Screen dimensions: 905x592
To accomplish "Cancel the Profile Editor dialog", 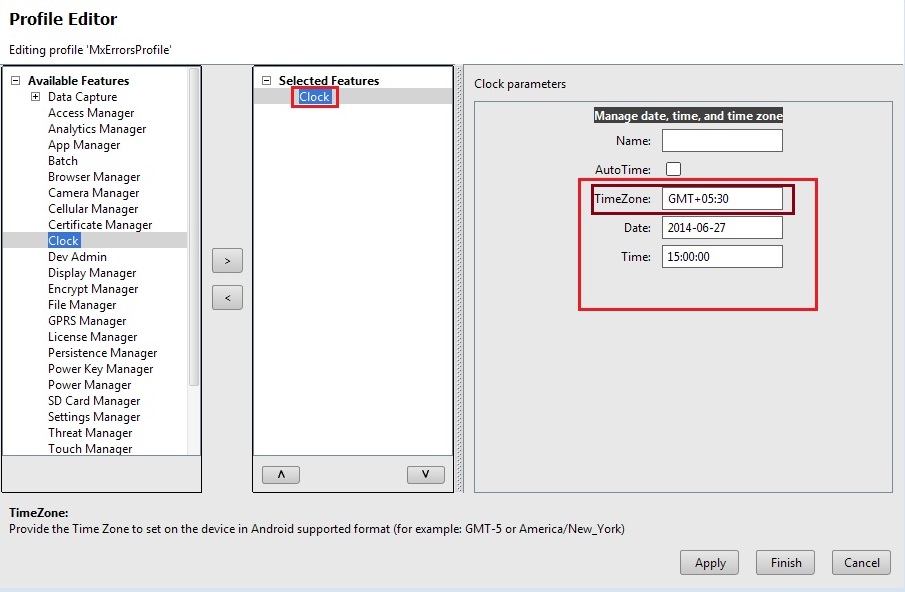I will 861,563.
